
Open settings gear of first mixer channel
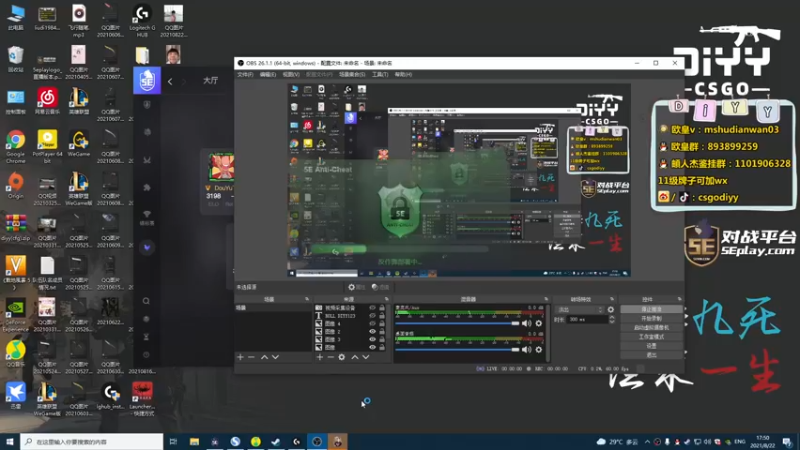coord(539,323)
